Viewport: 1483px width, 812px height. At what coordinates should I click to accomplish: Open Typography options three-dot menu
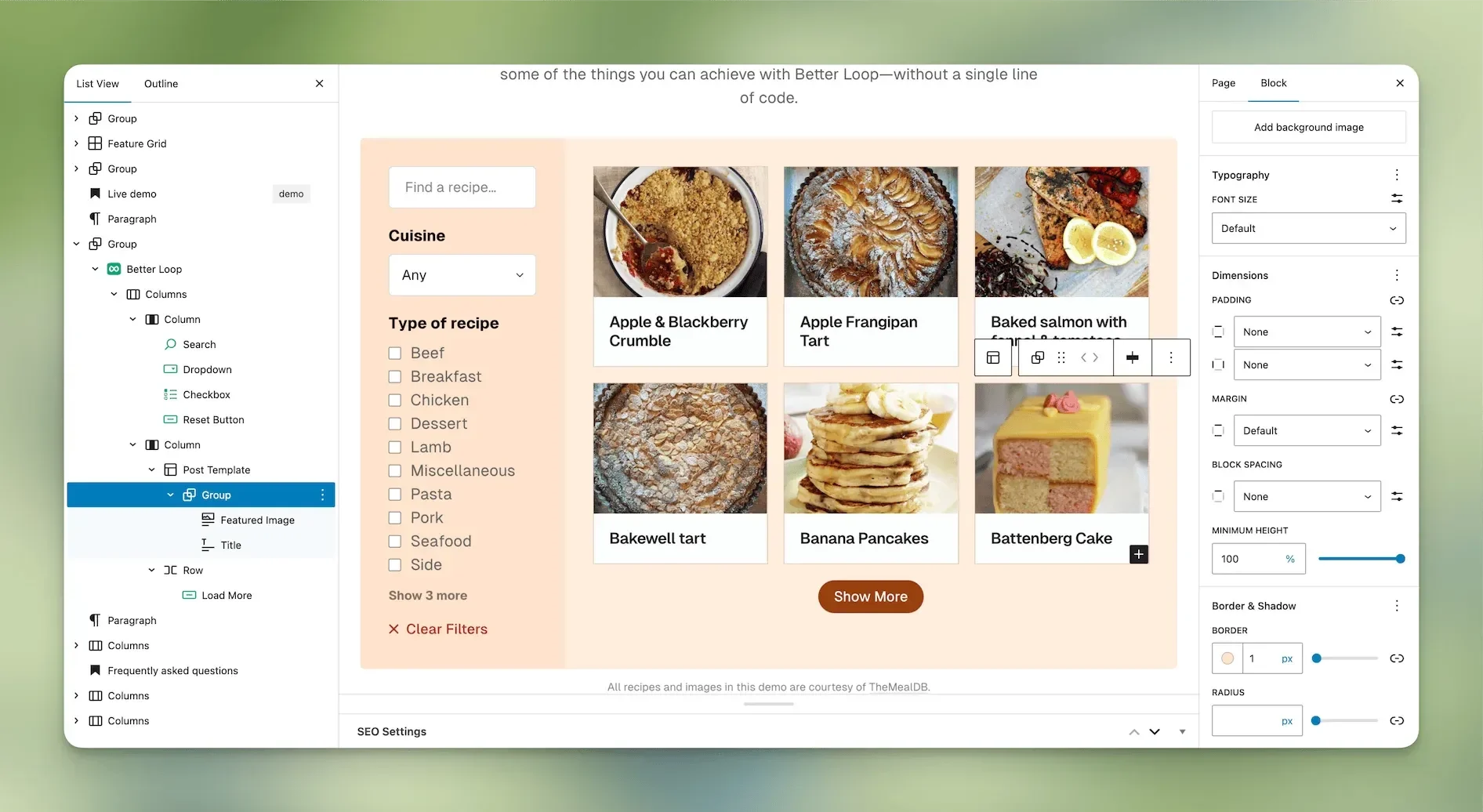click(1397, 175)
